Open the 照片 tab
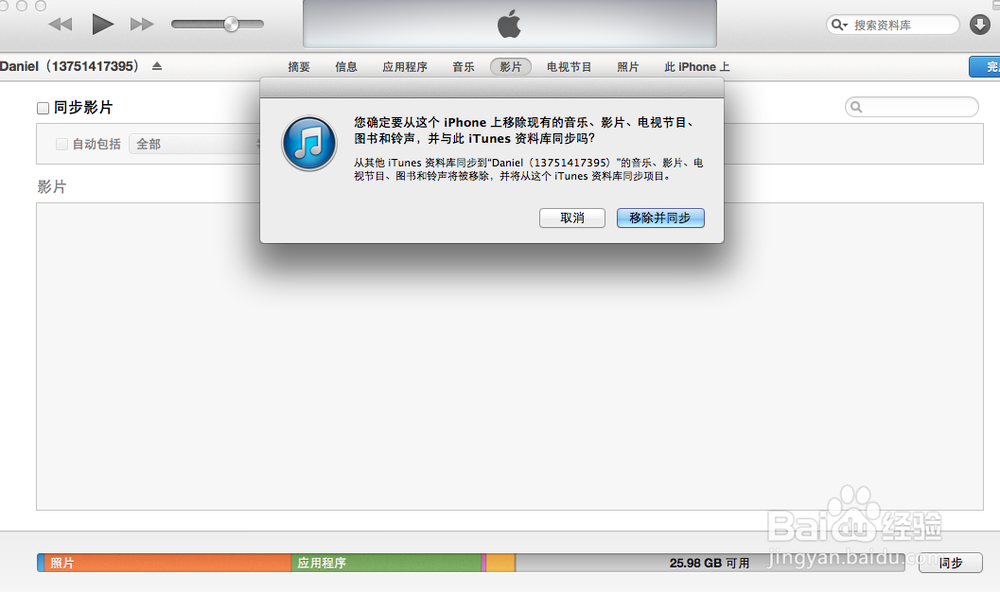The width and height of the screenshot is (1000, 592). pyautogui.click(x=628, y=67)
